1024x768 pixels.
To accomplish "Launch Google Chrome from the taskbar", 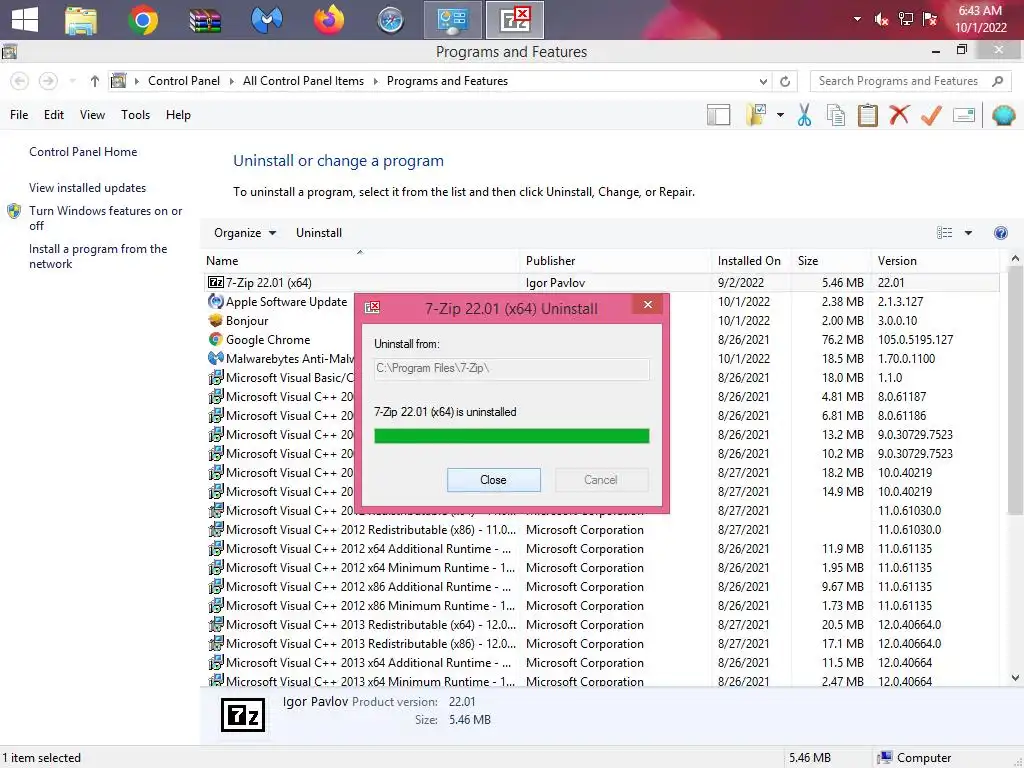I will 143,20.
